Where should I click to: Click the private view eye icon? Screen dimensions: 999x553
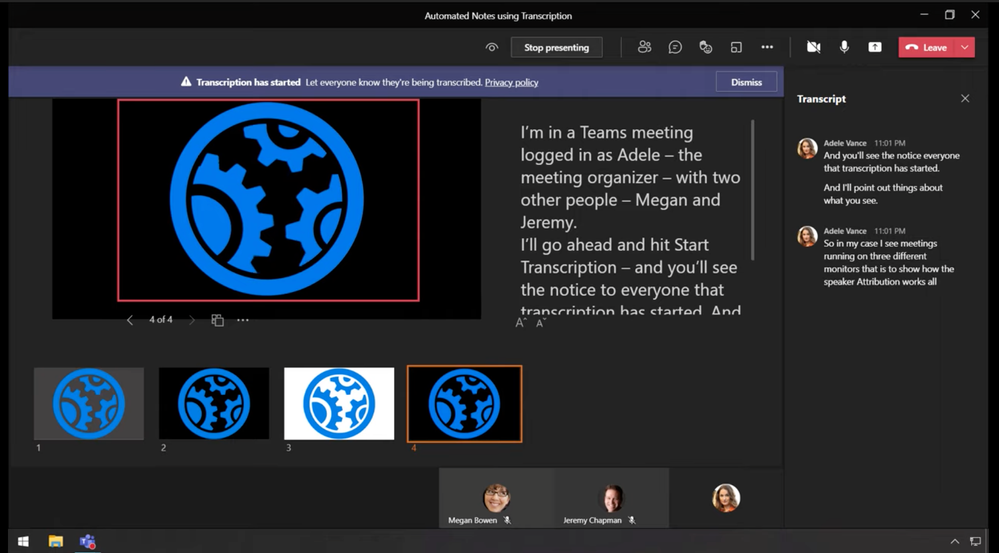(491, 47)
